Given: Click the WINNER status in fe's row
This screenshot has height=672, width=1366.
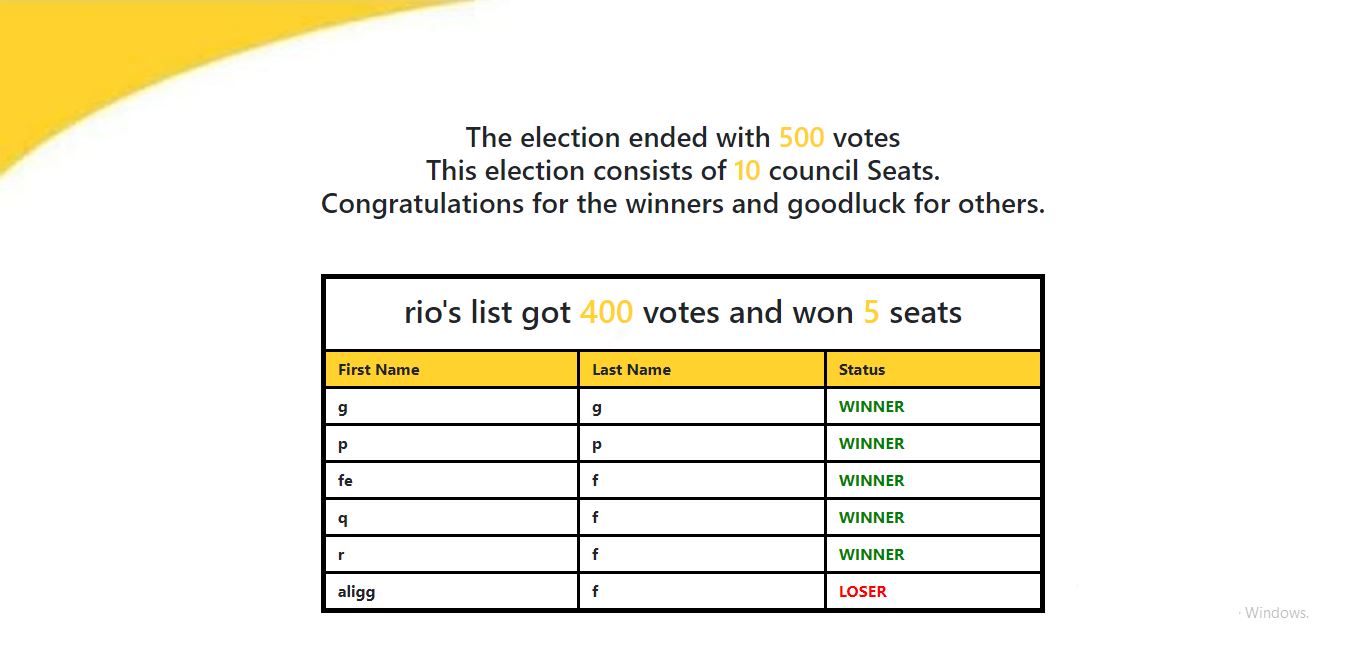Looking at the screenshot, I should coord(871,480).
